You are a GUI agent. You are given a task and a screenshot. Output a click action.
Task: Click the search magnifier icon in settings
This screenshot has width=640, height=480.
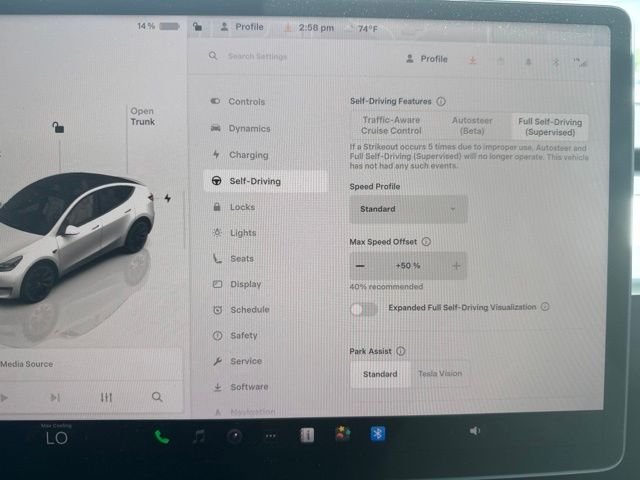click(213, 56)
